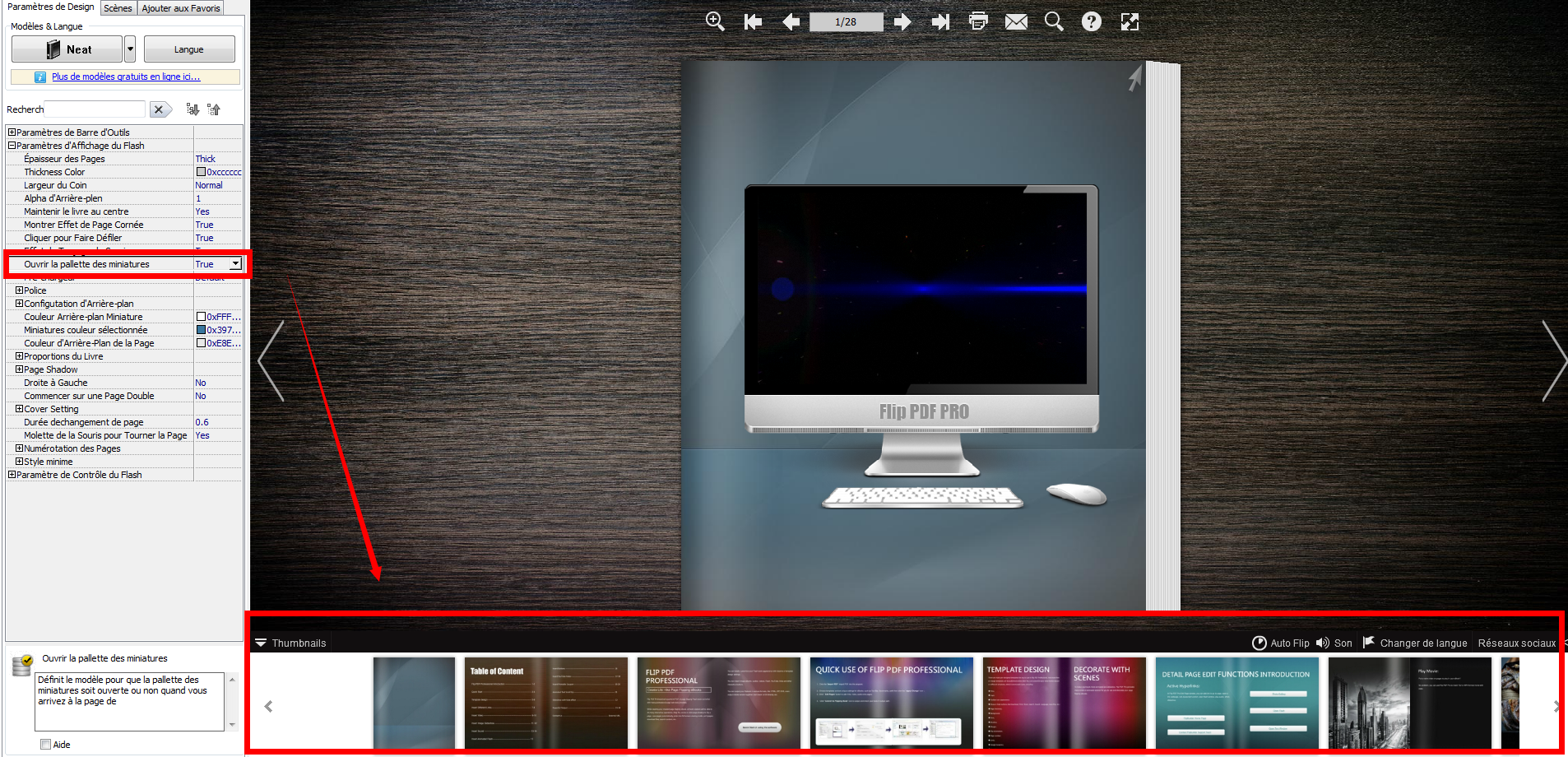This screenshot has height=757, width=1568.
Task: Click the Neat template button
Action: tap(67, 49)
